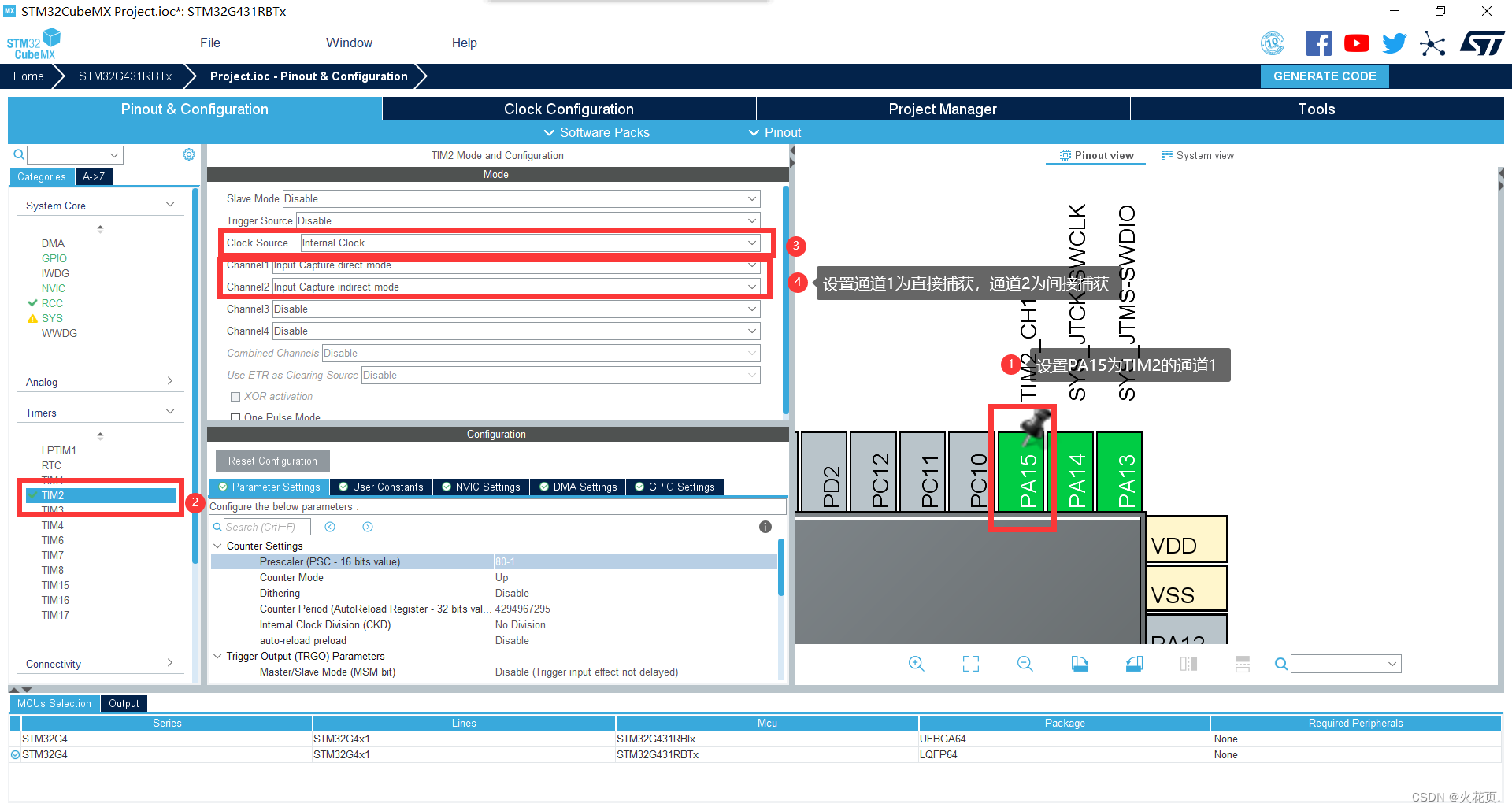Image resolution: width=1512 pixels, height=811 pixels.
Task: Enable the XOR activation checkbox
Action: coord(235,397)
